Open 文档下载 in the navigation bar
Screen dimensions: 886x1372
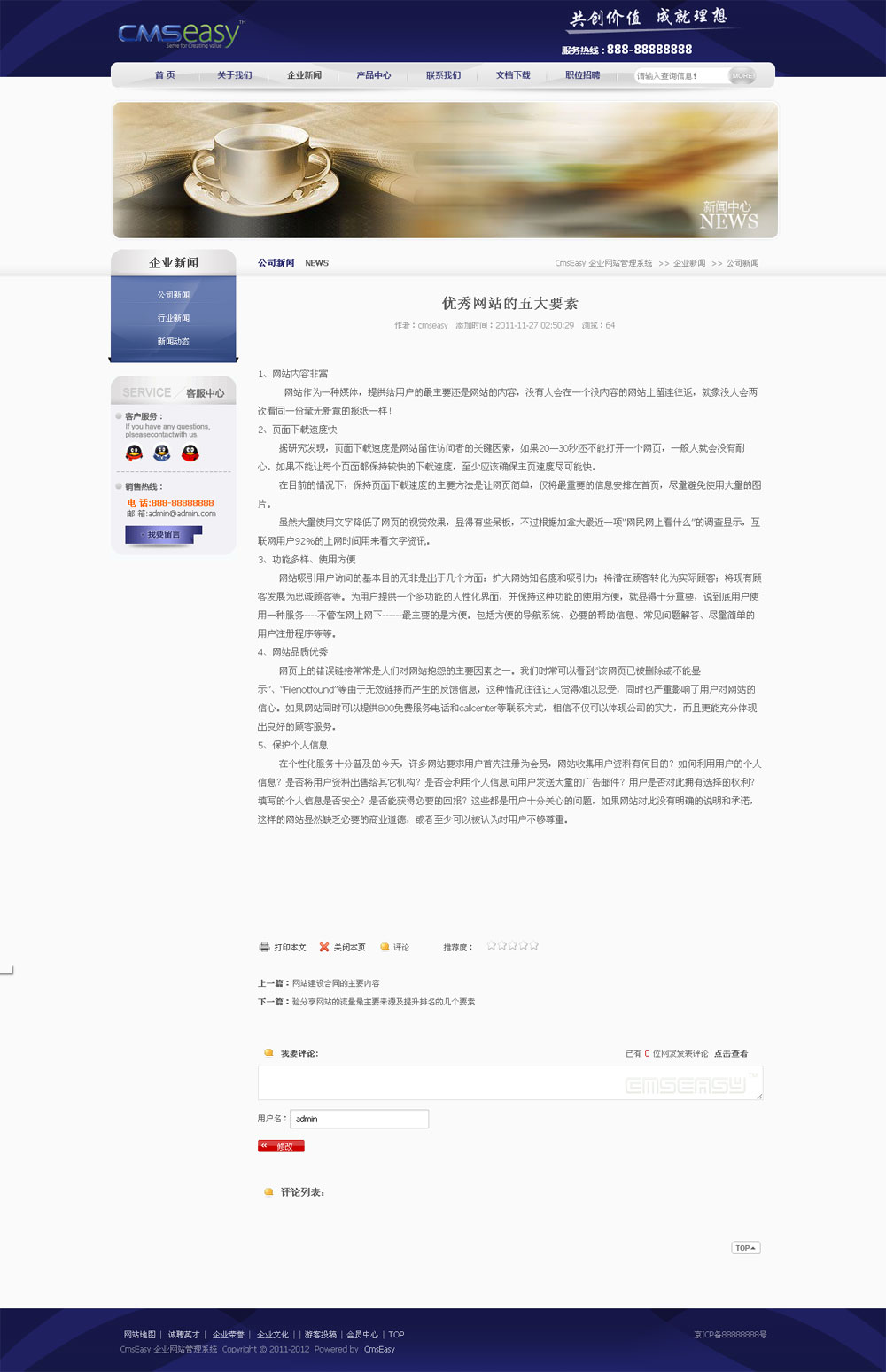point(513,75)
